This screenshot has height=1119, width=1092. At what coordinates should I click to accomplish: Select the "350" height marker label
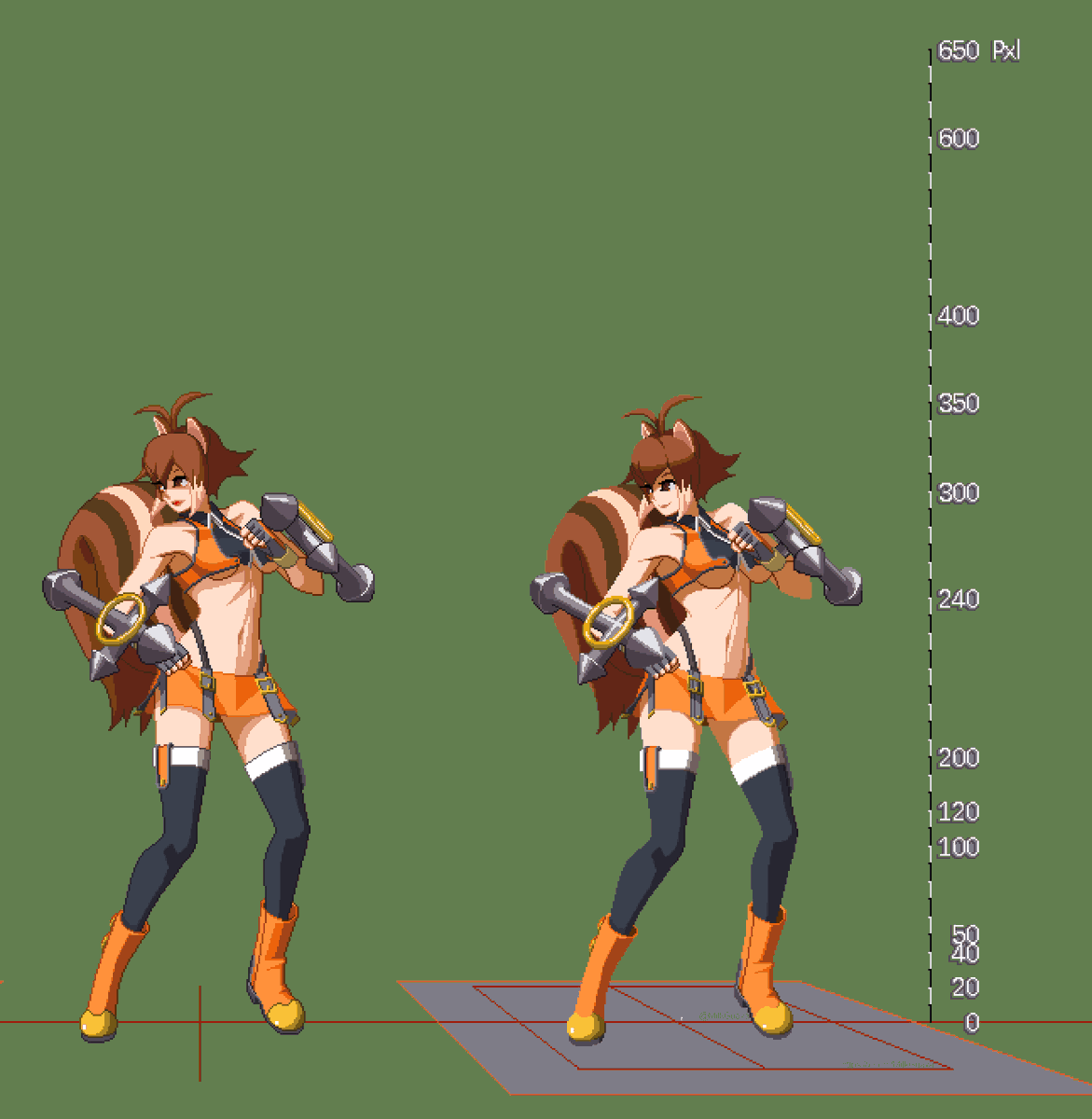click(x=959, y=404)
